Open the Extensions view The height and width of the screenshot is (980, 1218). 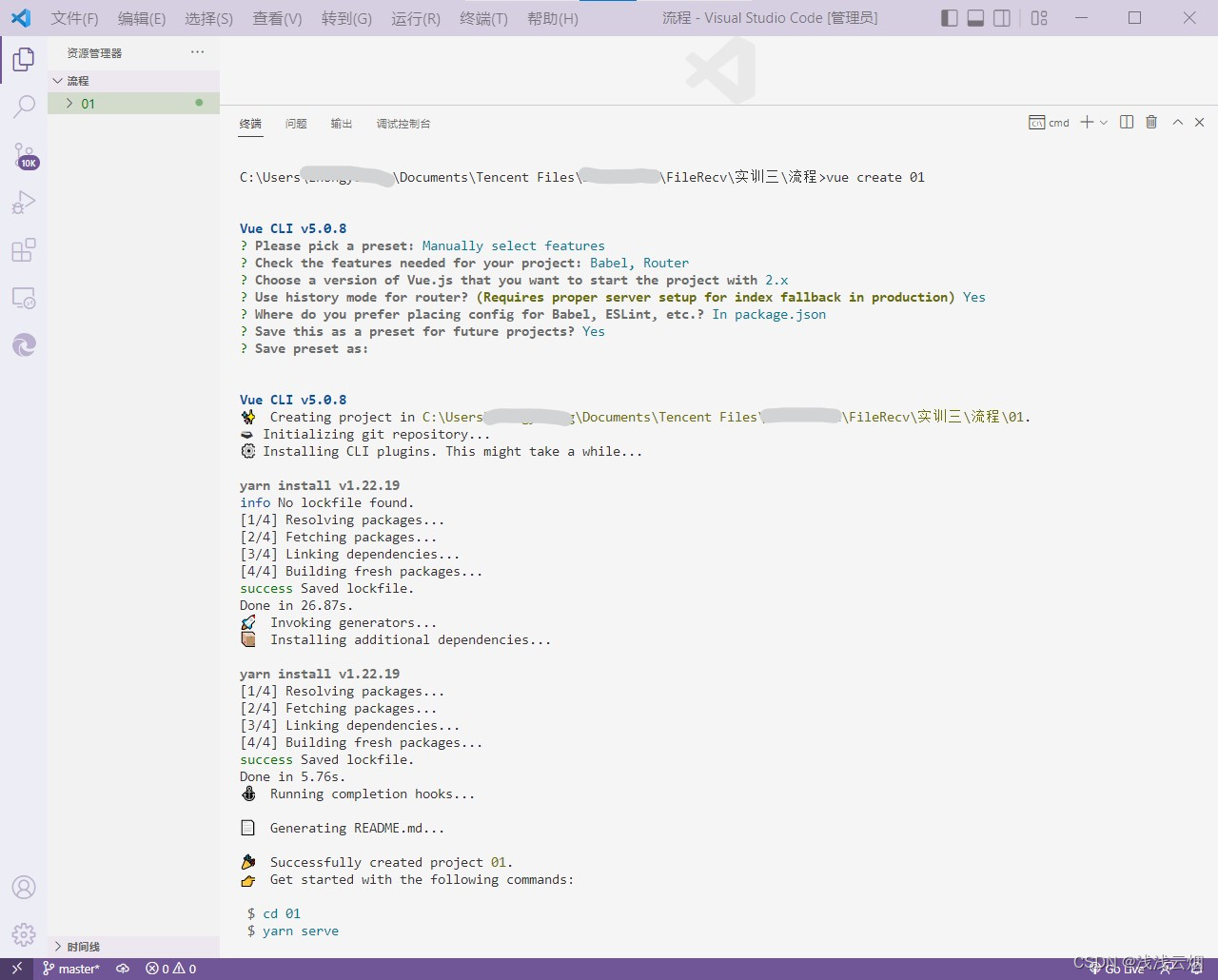[x=24, y=250]
